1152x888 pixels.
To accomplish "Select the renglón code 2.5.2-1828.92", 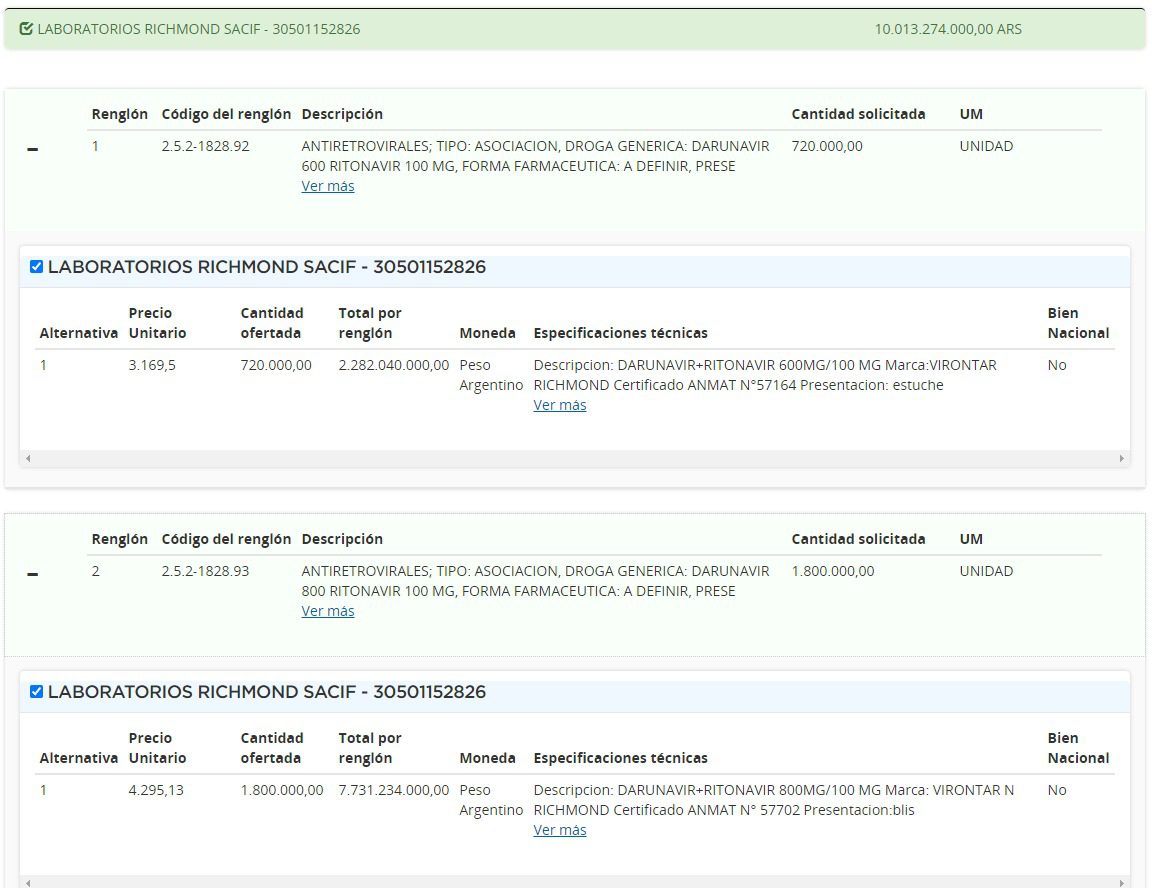I will (205, 146).
